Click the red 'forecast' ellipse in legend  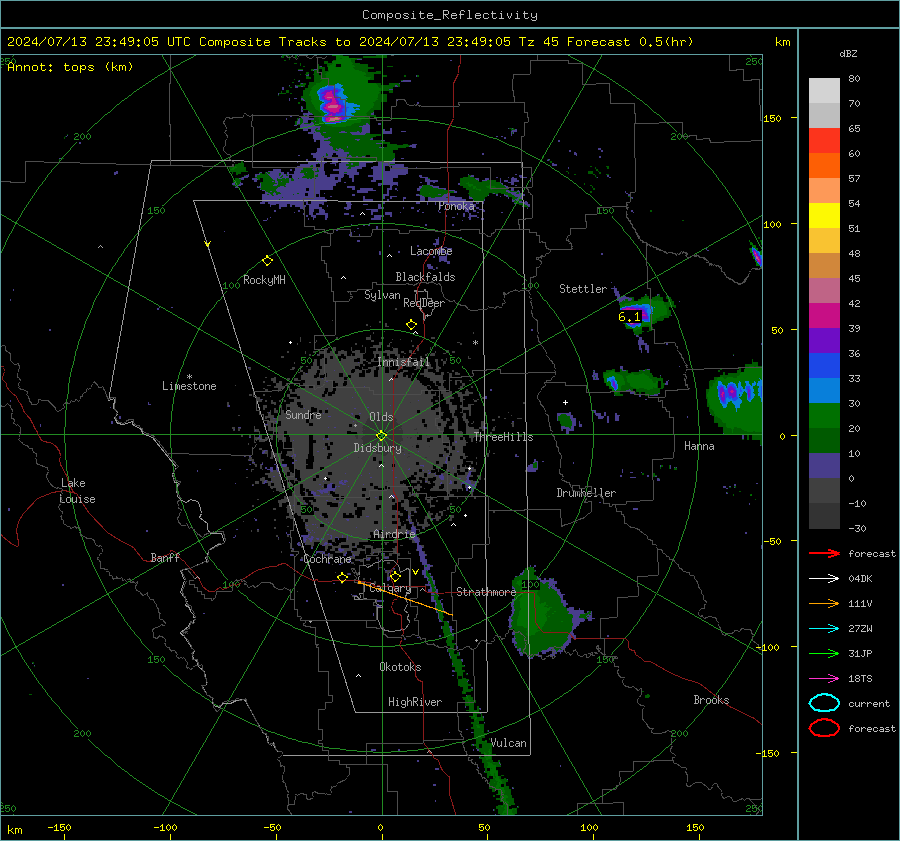[824, 728]
